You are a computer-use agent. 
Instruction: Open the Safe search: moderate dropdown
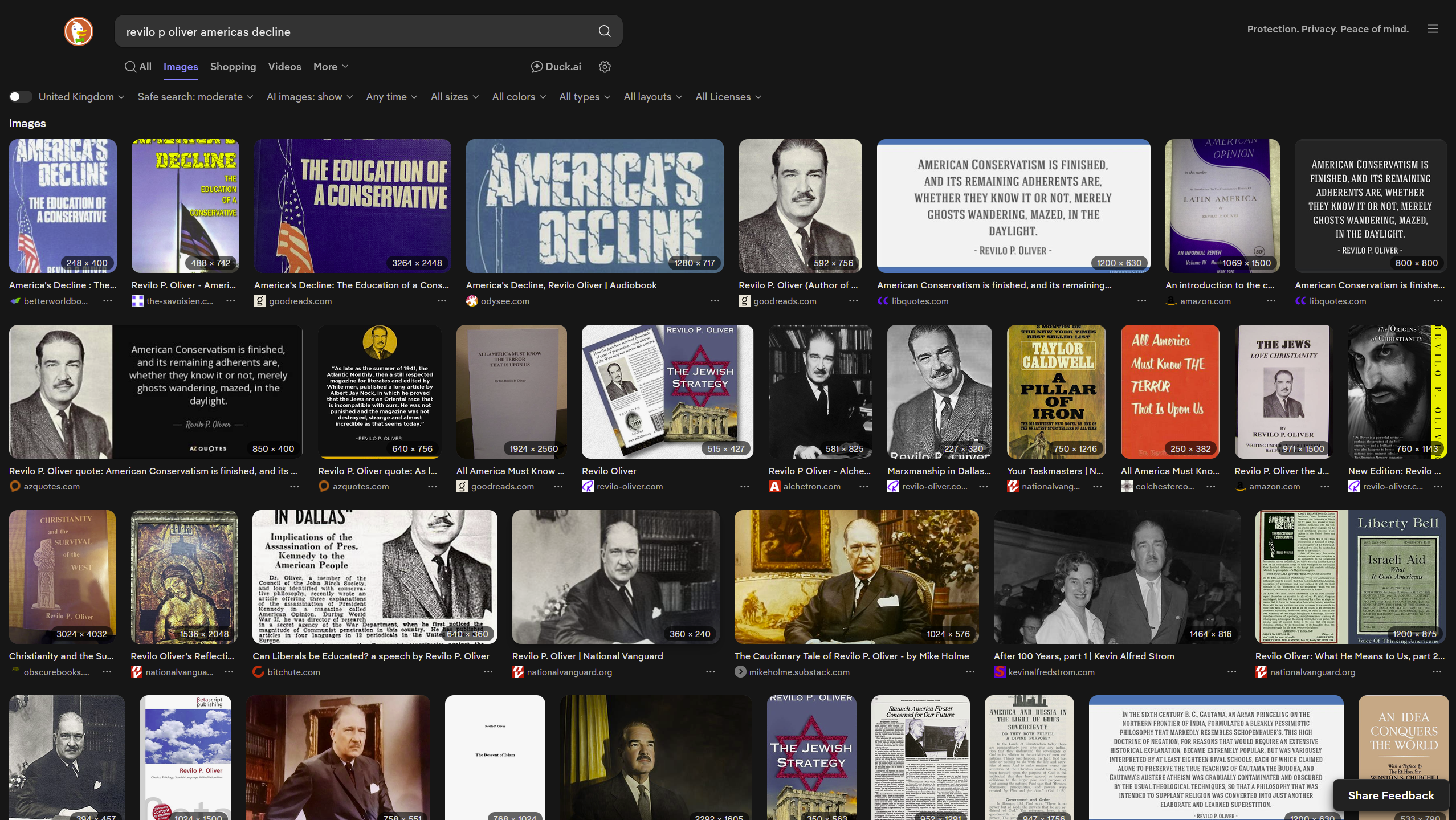click(195, 97)
